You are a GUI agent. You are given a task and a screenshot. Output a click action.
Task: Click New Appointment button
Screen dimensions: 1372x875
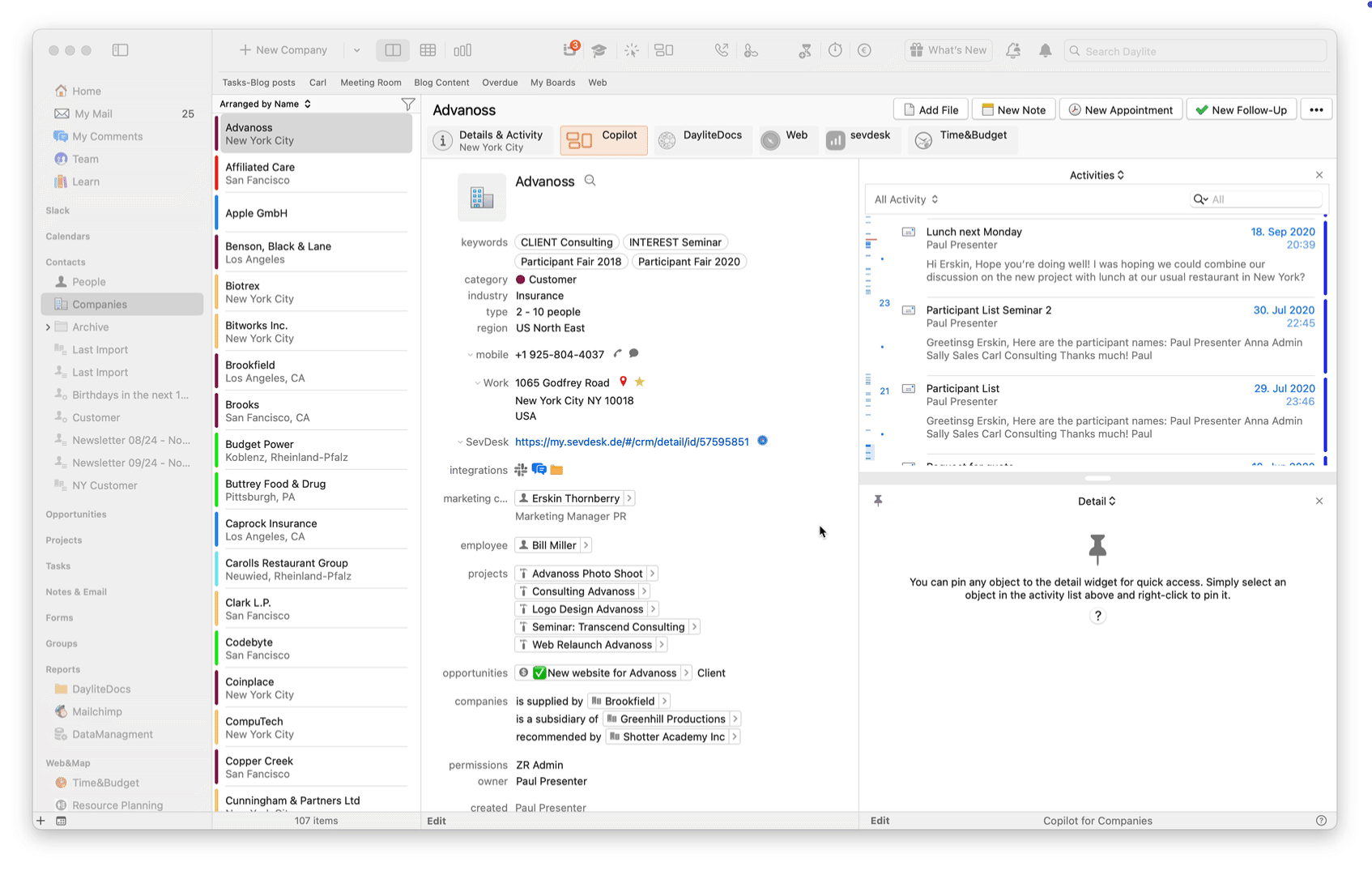coord(1121,110)
